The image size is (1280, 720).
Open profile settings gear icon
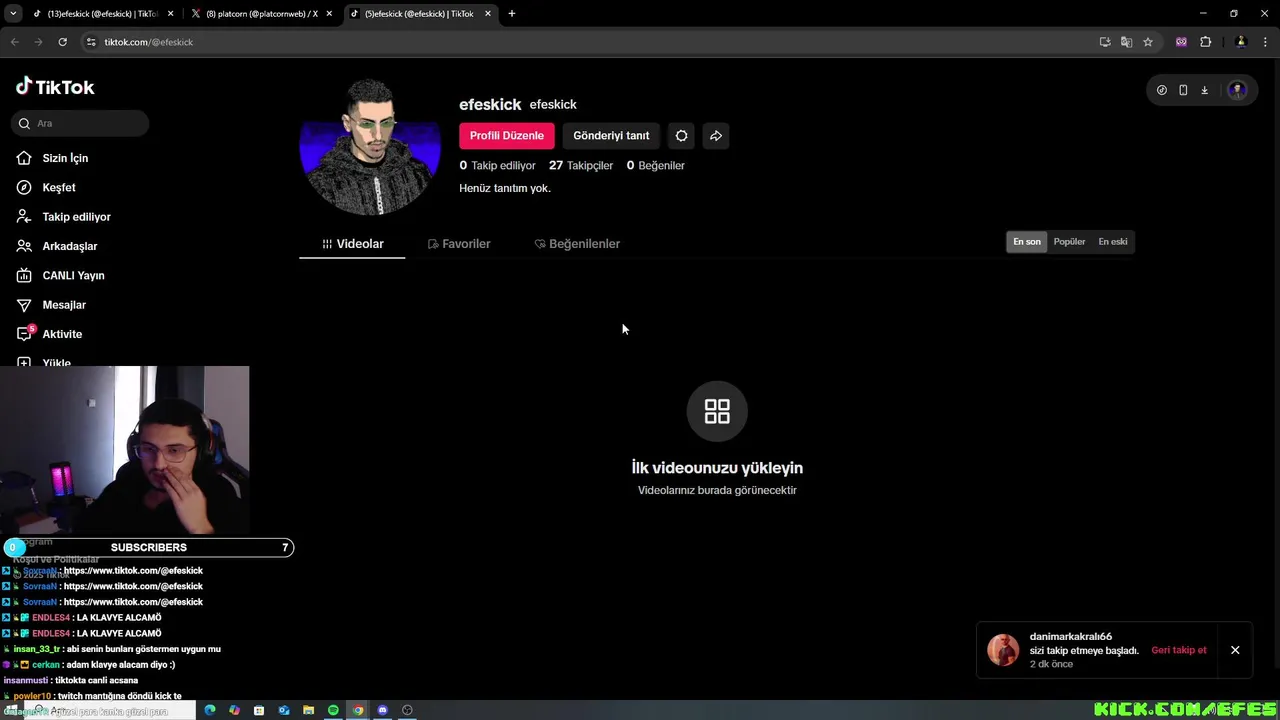pyautogui.click(x=681, y=136)
